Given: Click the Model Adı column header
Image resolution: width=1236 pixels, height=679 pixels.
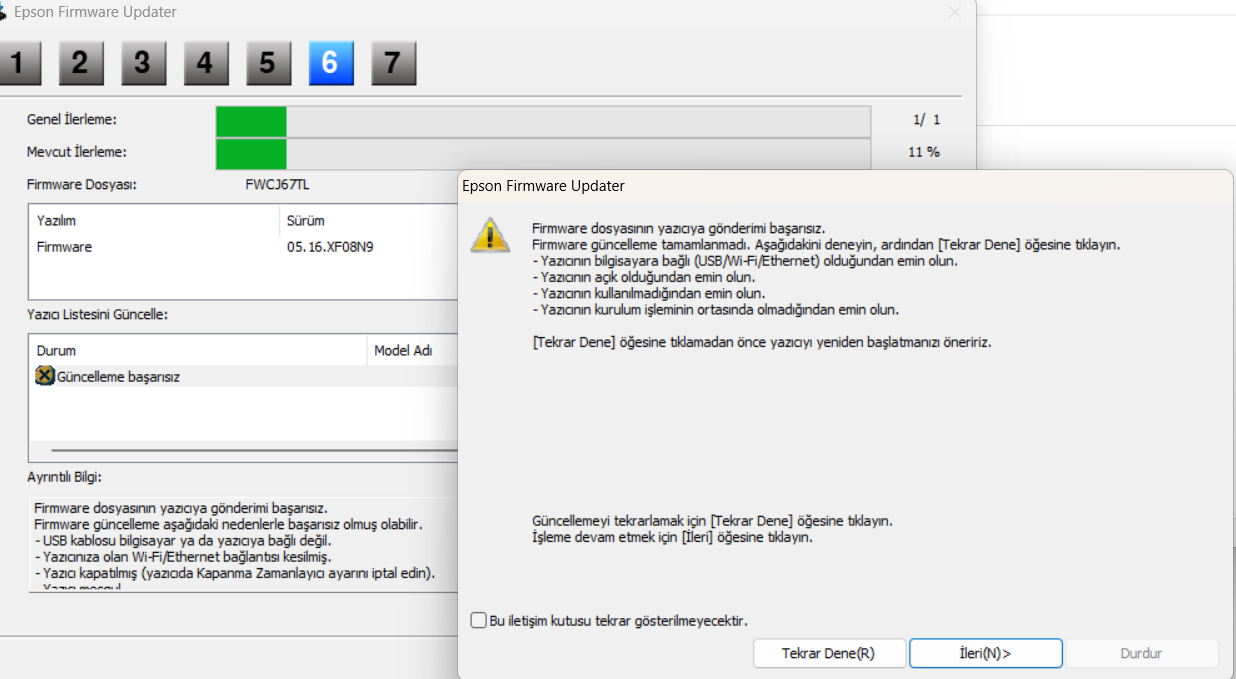Looking at the screenshot, I should 412,350.
